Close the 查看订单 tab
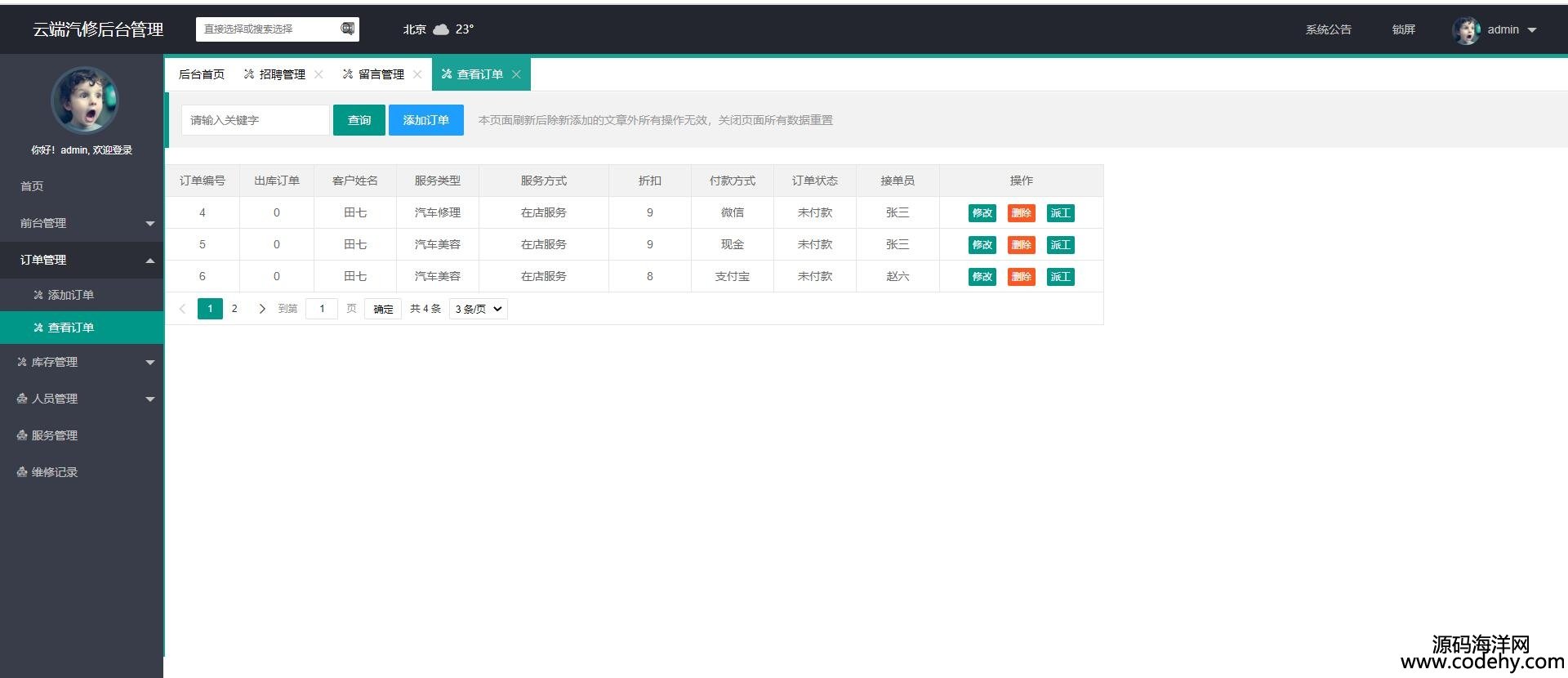This screenshot has width=1568, height=678. point(516,74)
